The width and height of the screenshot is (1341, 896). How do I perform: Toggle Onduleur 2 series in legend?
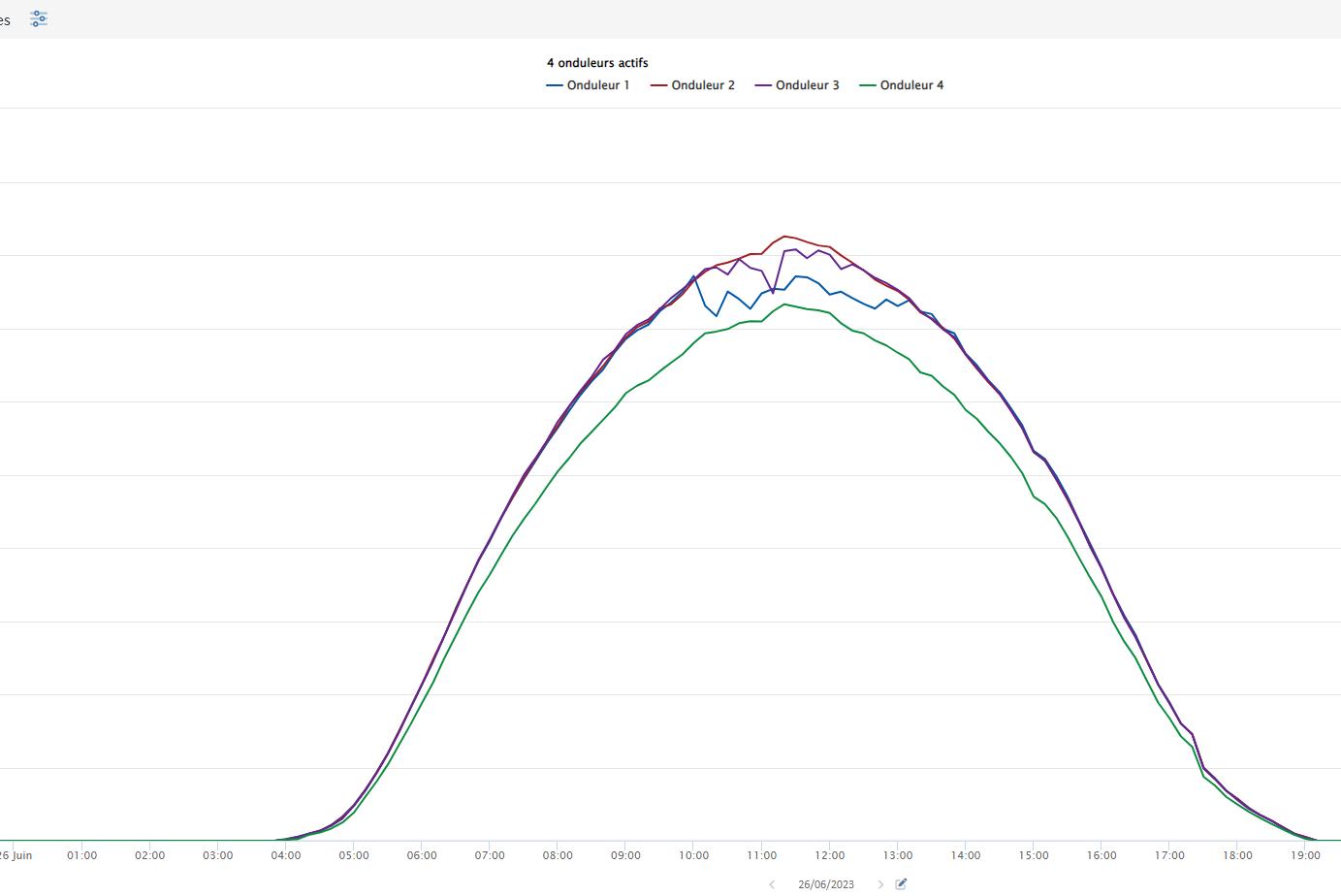pos(692,85)
